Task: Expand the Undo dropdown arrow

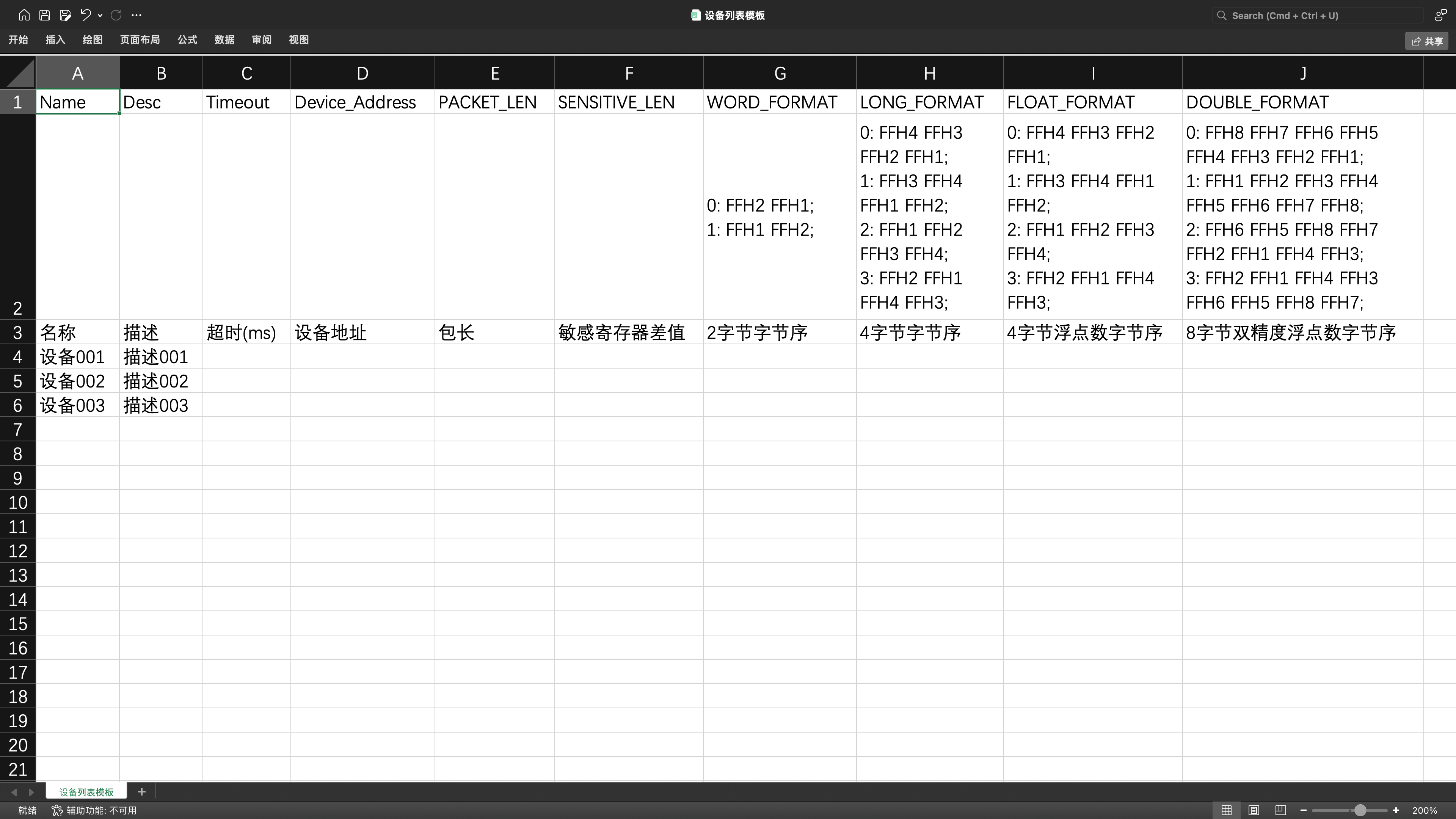Action: click(100, 15)
